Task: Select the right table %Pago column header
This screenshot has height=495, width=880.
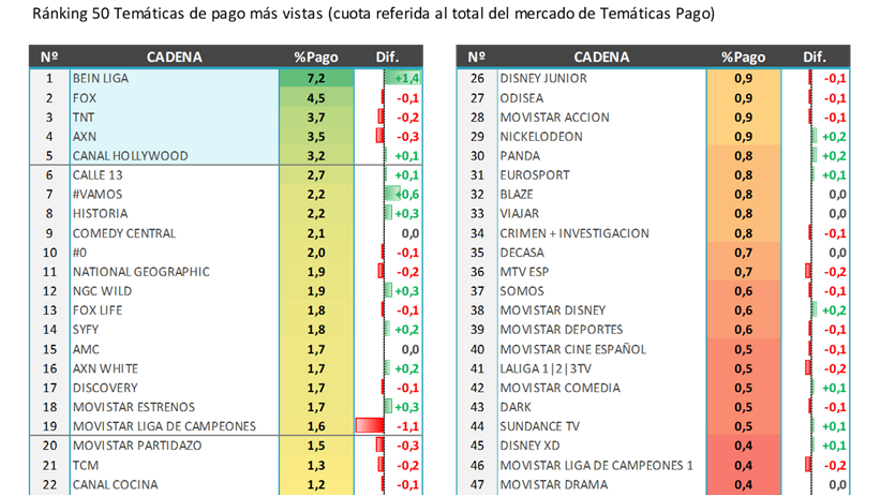Action: (x=743, y=57)
